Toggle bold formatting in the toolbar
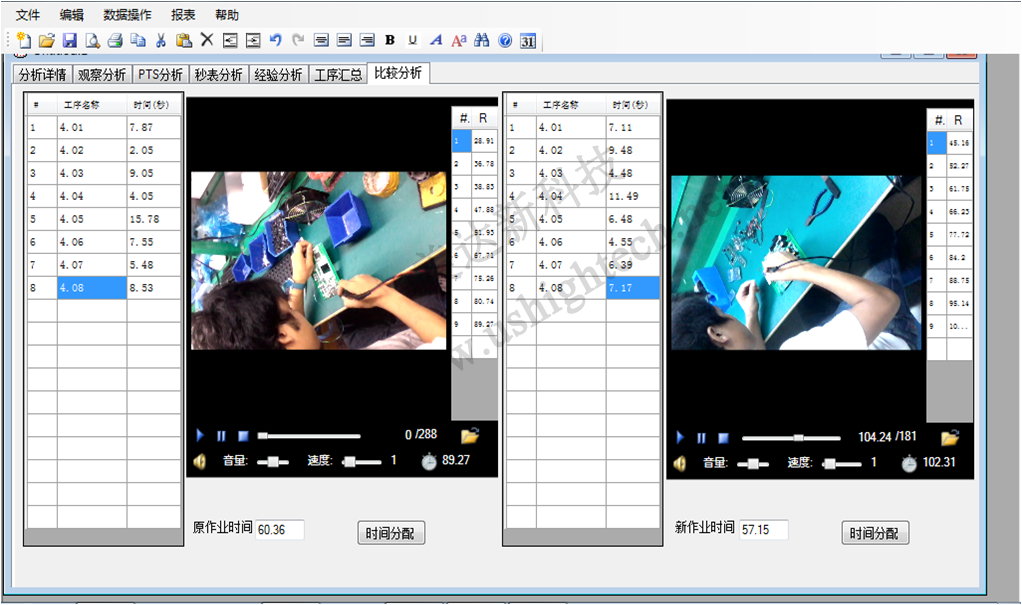 pos(390,40)
